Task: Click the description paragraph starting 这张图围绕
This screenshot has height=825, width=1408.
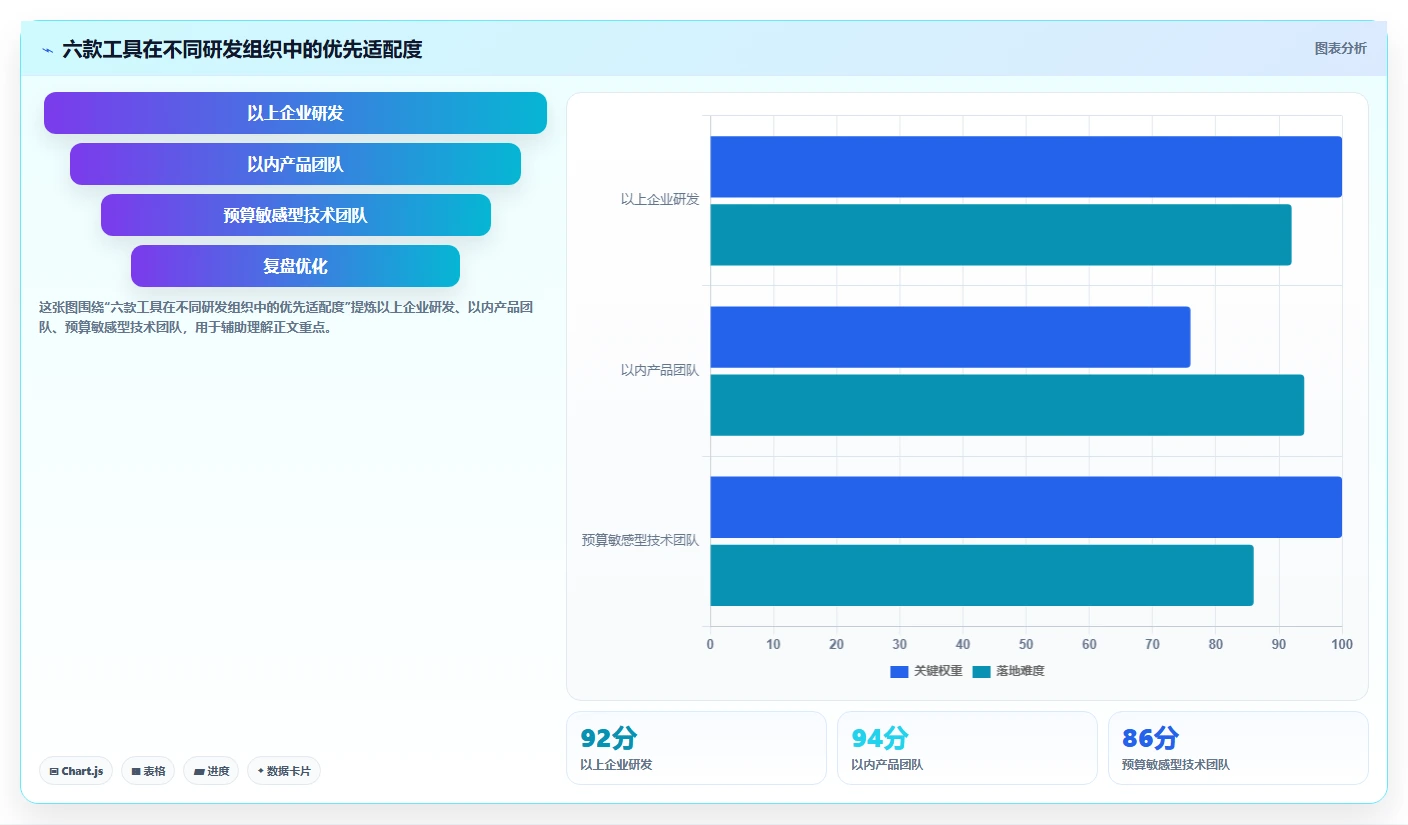Action: click(288, 317)
